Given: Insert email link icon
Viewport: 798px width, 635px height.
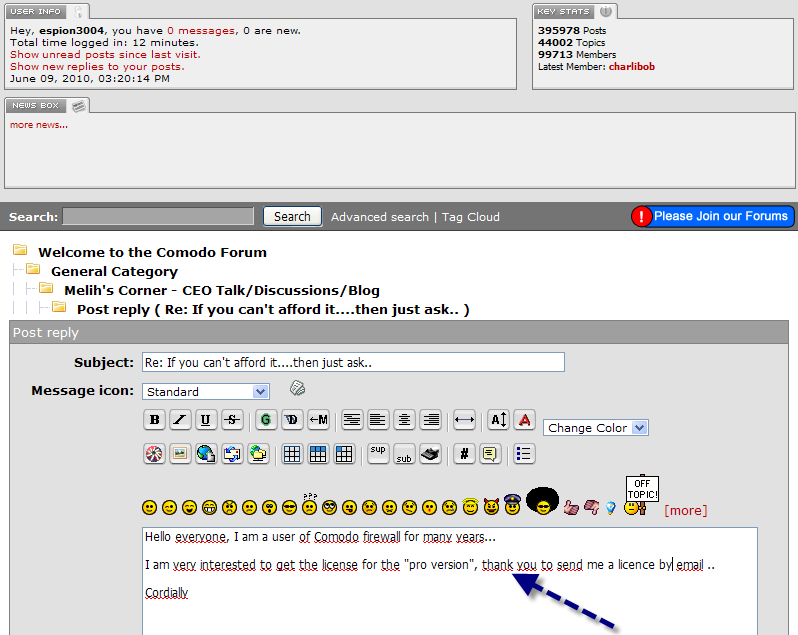Looking at the screenshot, I should (232, 453).
